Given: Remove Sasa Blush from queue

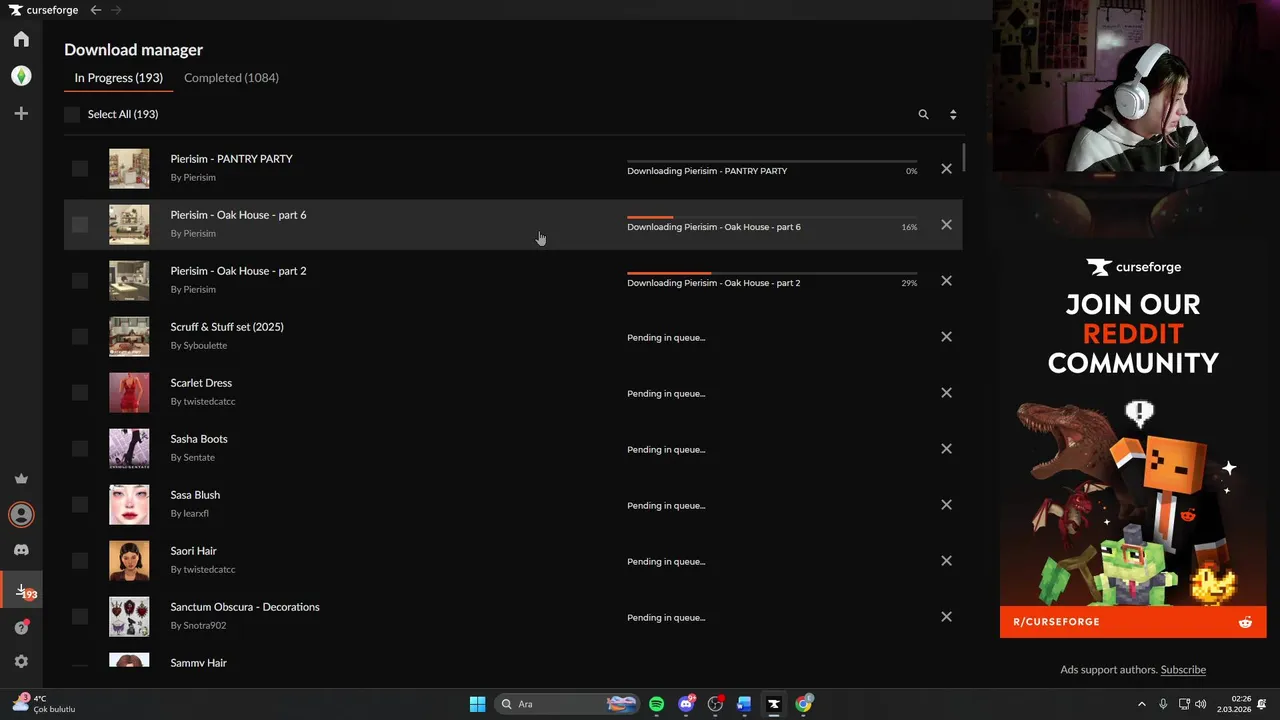Looking at the screenshot, I should 946,505.
